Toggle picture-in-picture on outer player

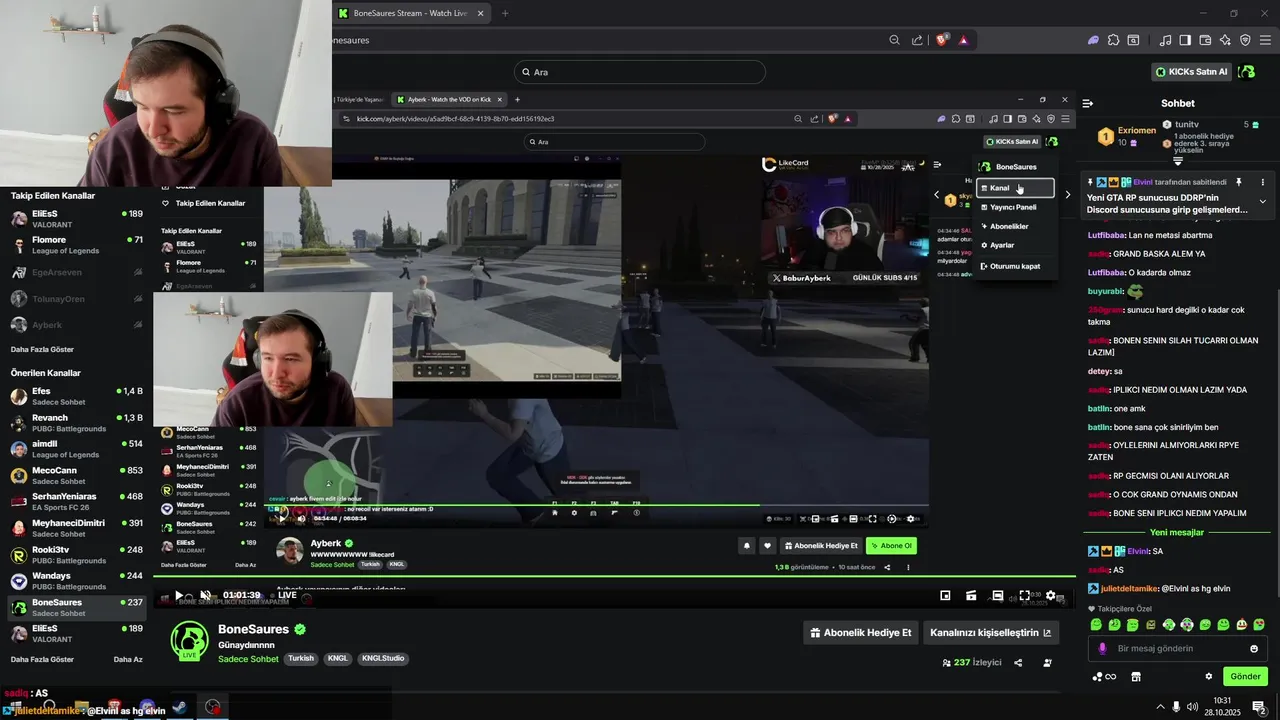point(945,595)
